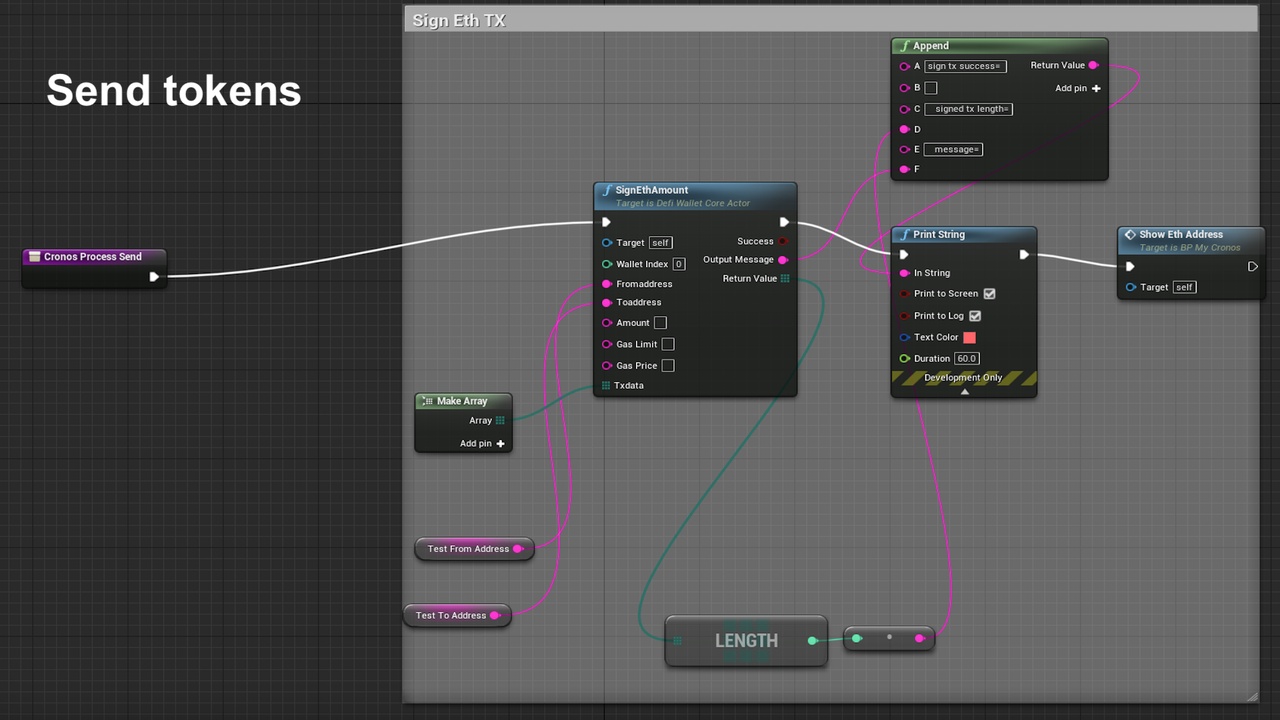This screenshot has height=720, width=1280.
Task: Grab the comment box resize corner handle
Action: tap(1252, 697)
